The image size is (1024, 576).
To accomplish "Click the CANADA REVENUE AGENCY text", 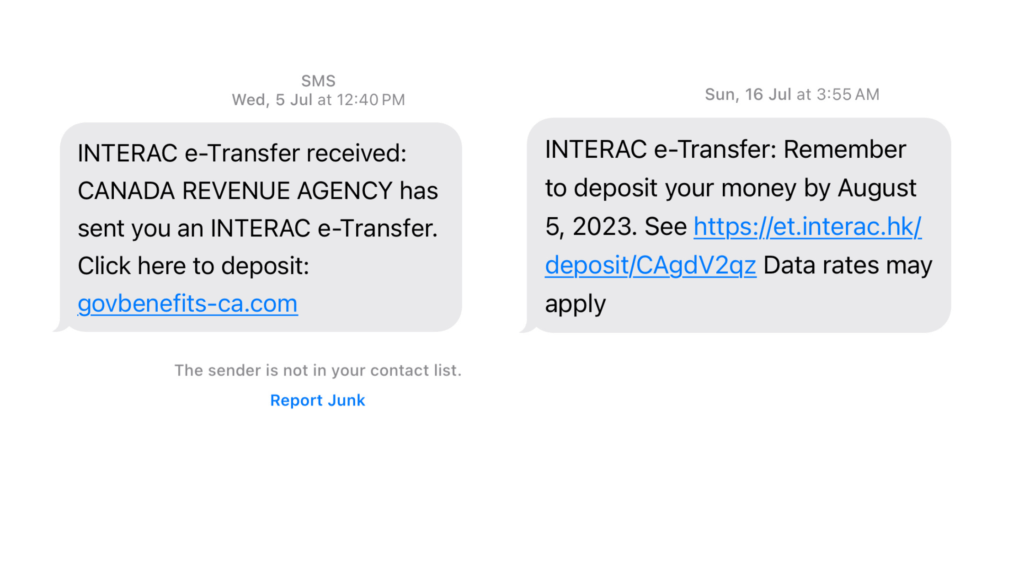I will [235, 190].
